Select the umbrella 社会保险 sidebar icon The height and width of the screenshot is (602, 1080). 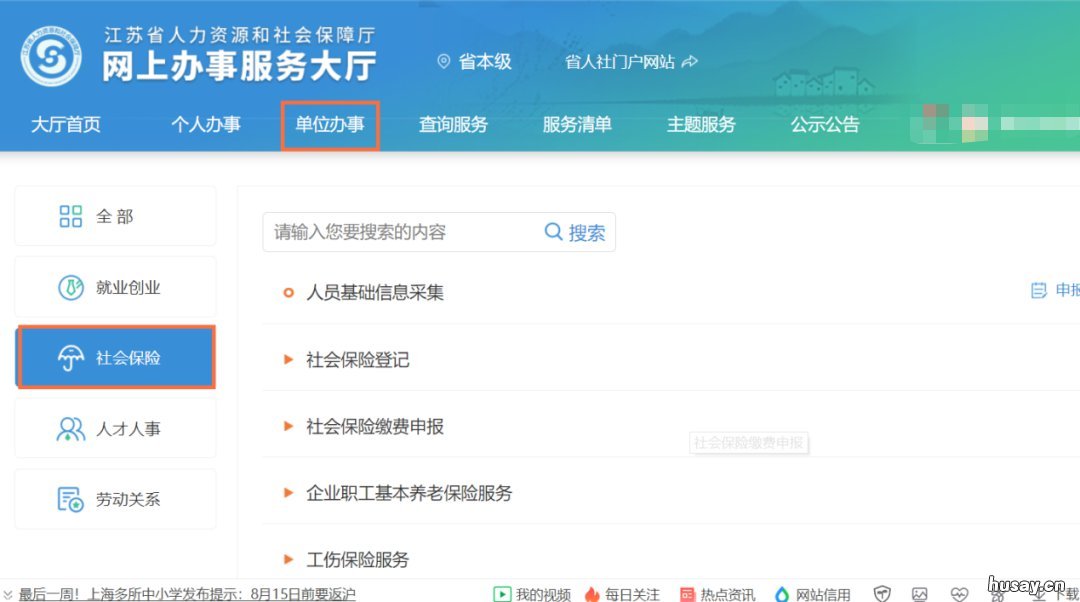click(x=70, y=357)
